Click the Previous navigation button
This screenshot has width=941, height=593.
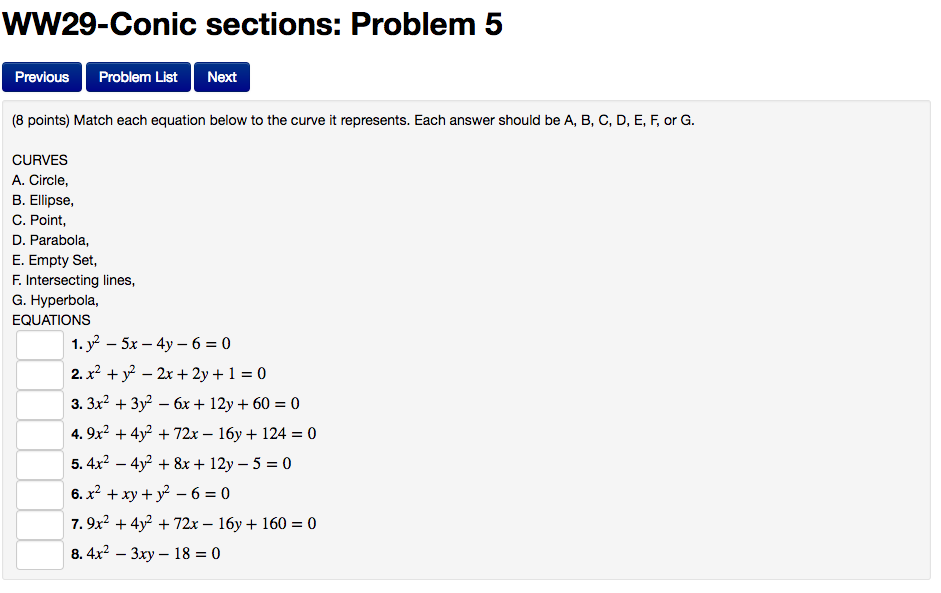point(41,76)
